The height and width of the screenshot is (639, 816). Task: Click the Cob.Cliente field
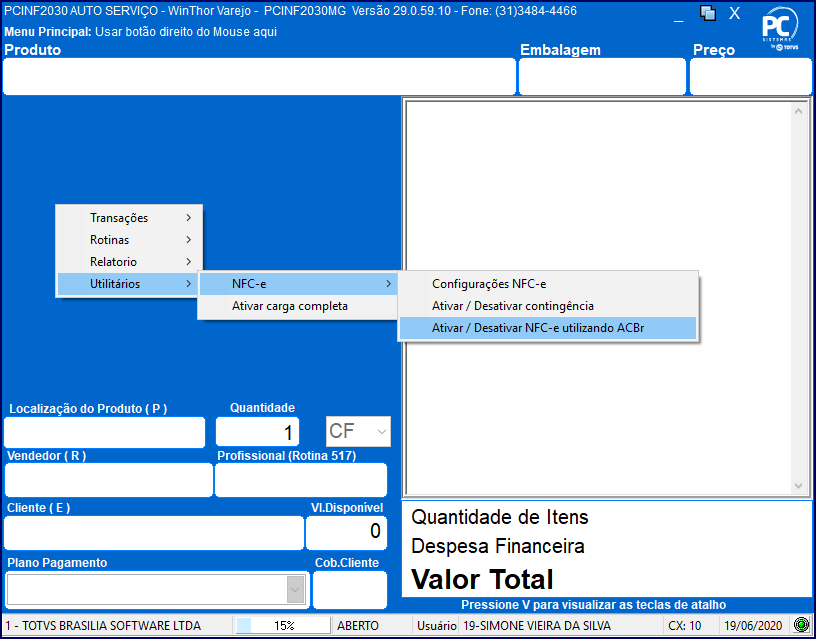(350, 590)
